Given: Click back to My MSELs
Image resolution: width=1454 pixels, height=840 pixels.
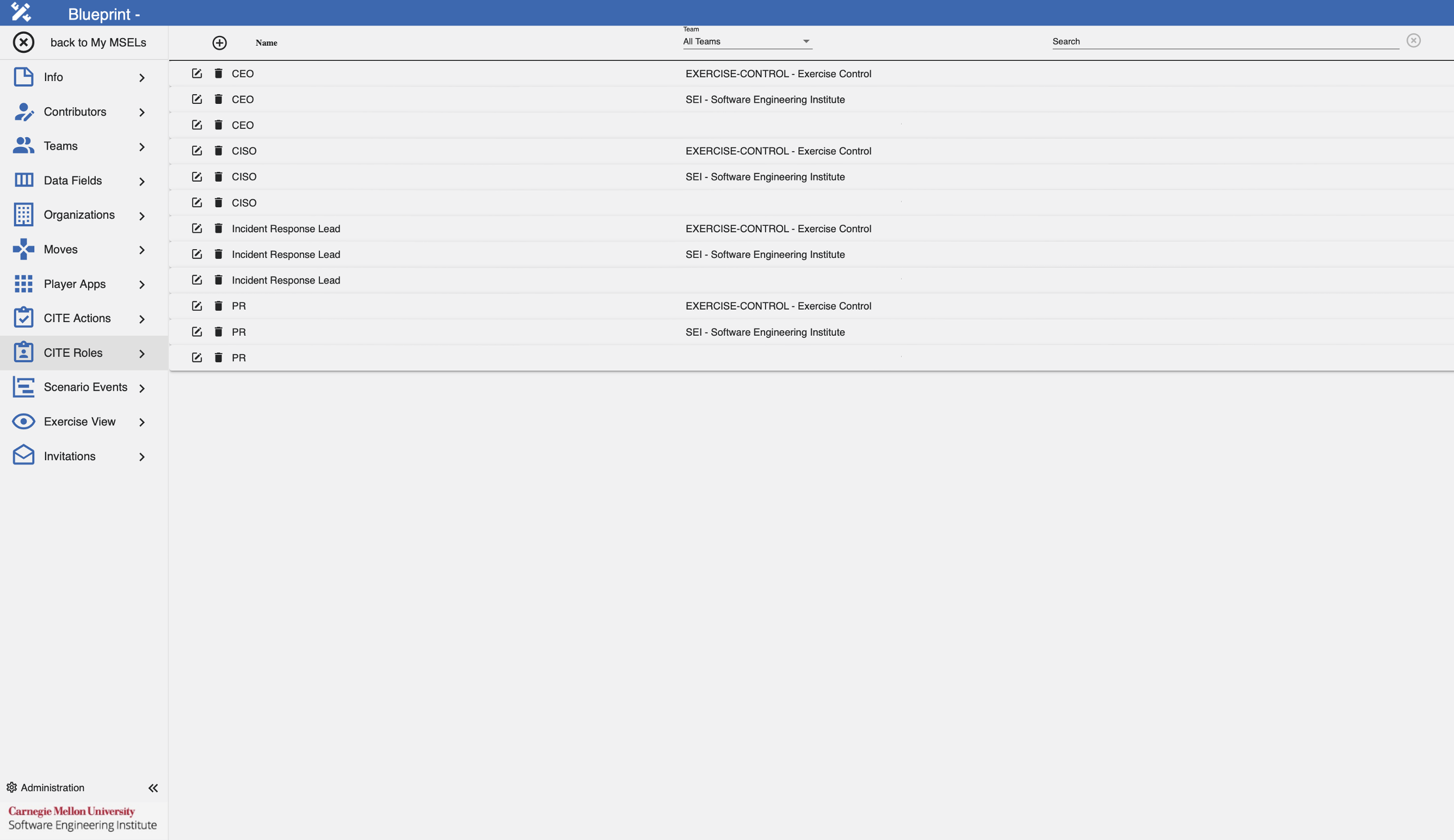Looking at the screenshot, I should coord(99,42).
